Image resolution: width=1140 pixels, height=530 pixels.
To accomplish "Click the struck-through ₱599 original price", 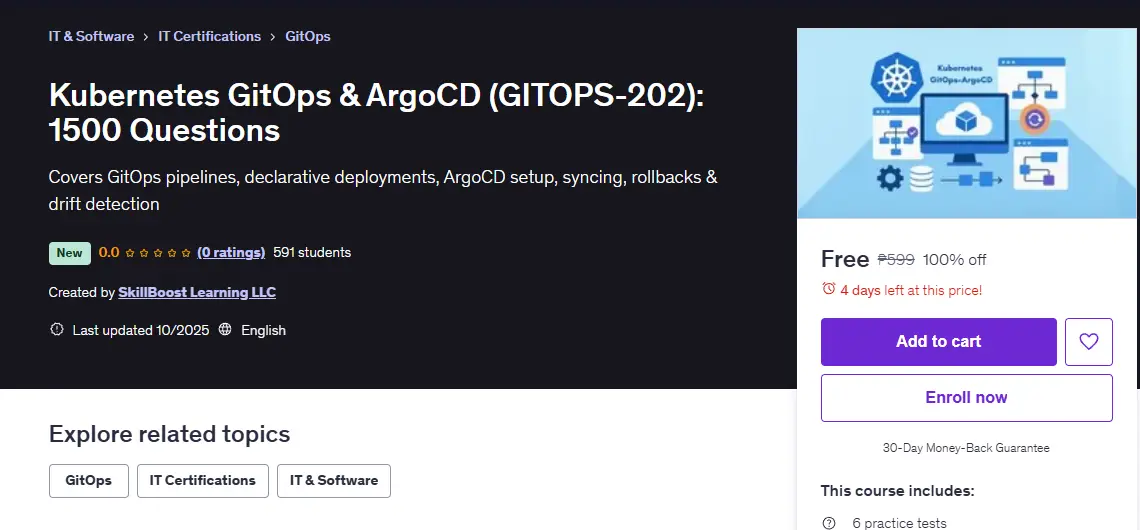I will [x=896, y=260].
